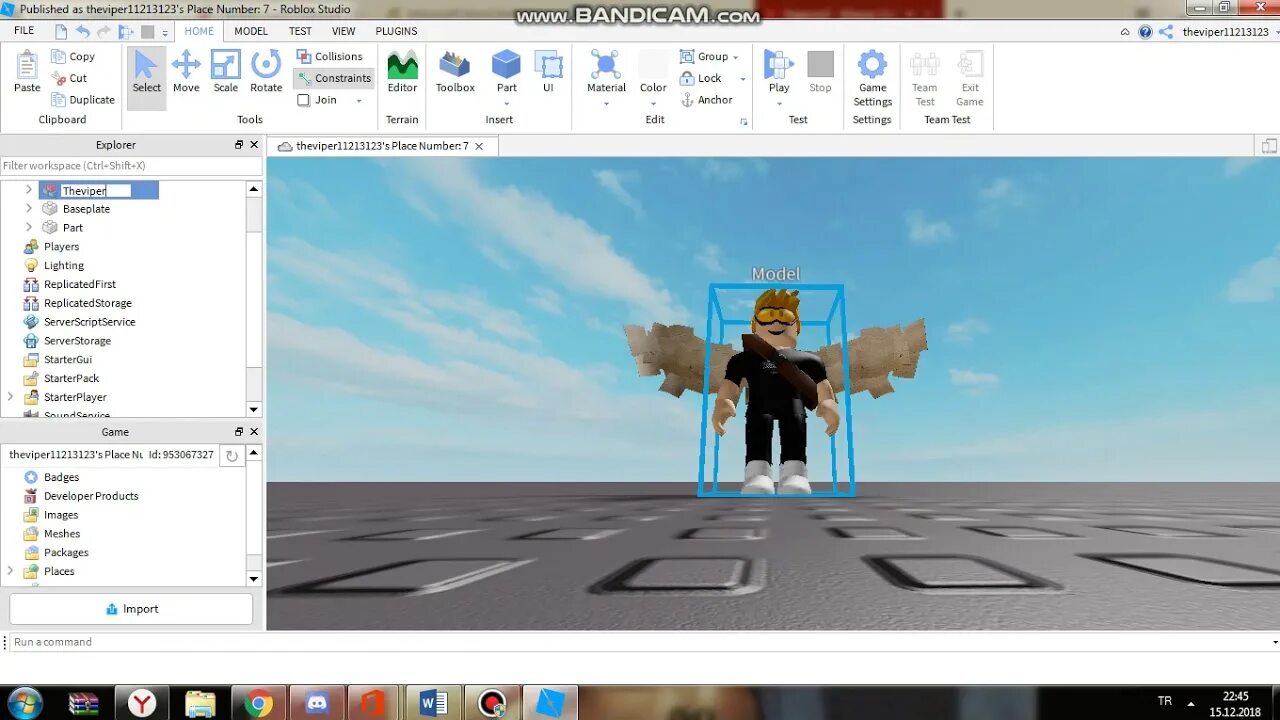Click the Cut button
Screen dimensions: 1280x720
(69, 78)
